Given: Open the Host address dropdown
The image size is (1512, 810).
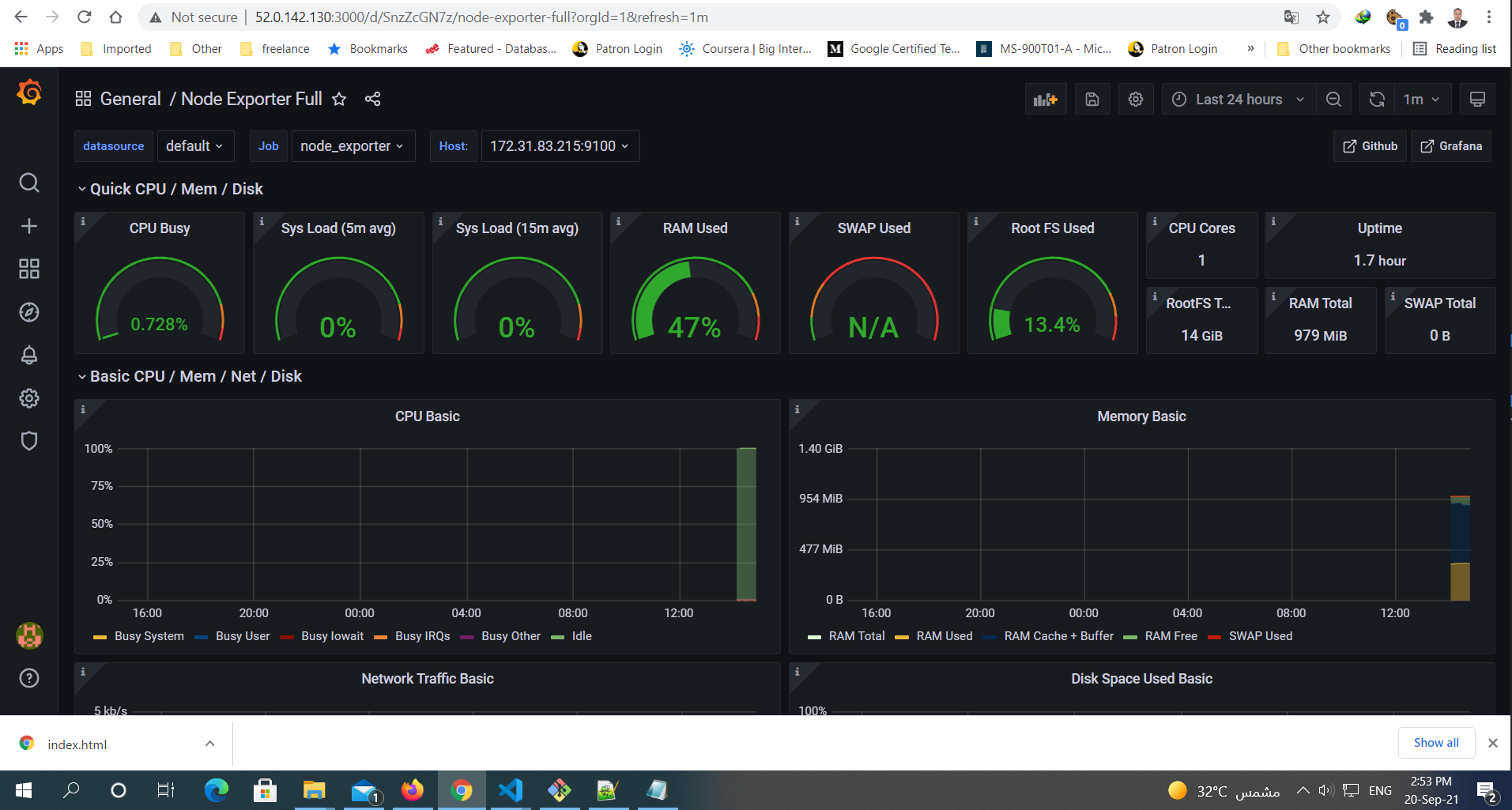Looking at the screenshot, I should tap(560, 146).
